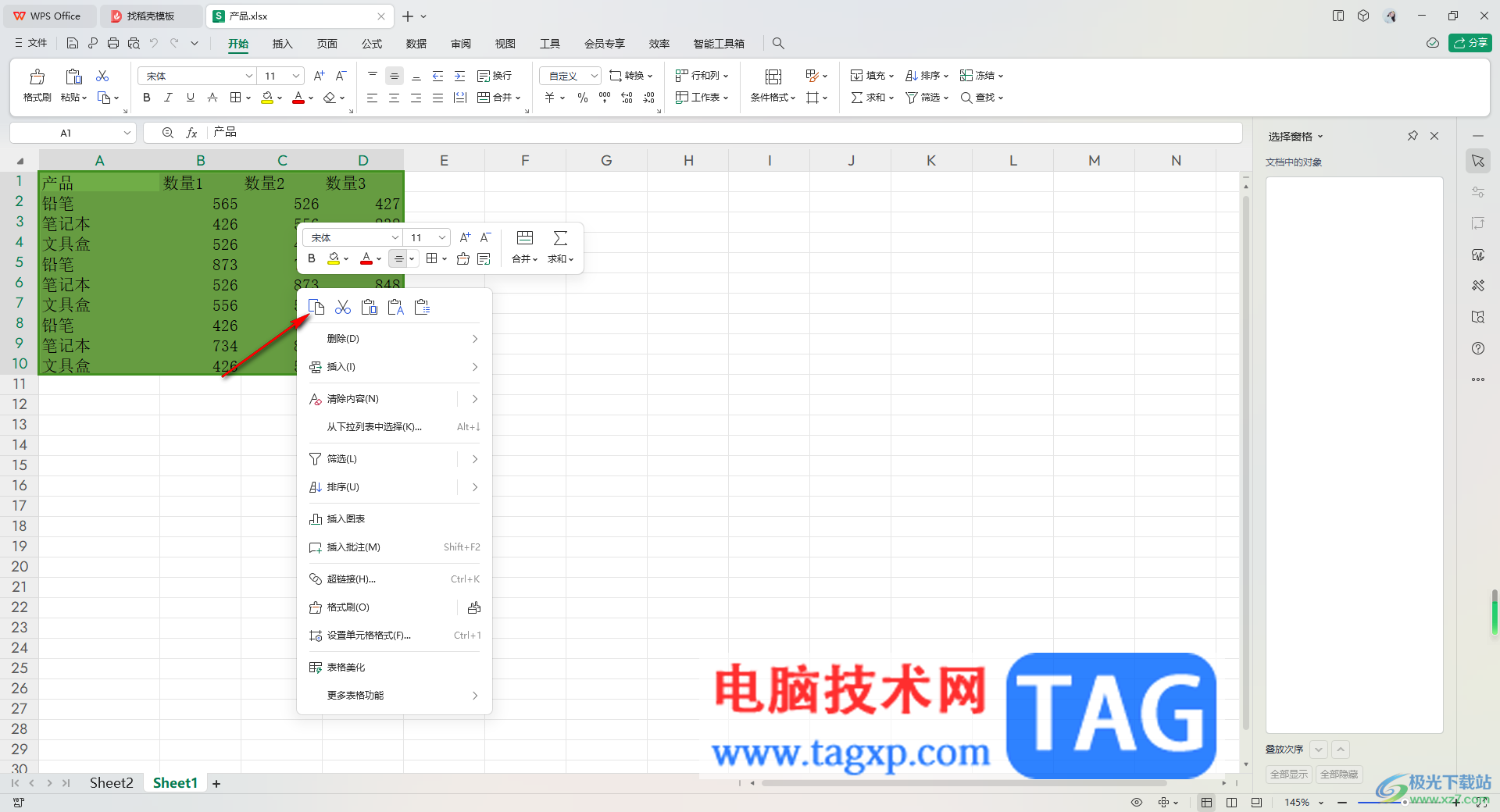Toggle Wrap Text (换行)

pos(495,76)
